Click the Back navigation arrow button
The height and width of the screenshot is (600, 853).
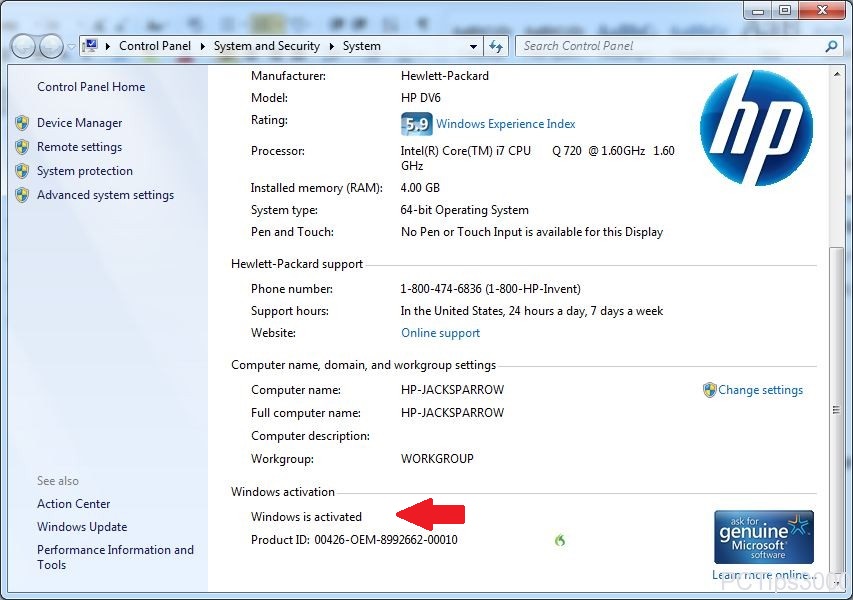coord(23,46)
